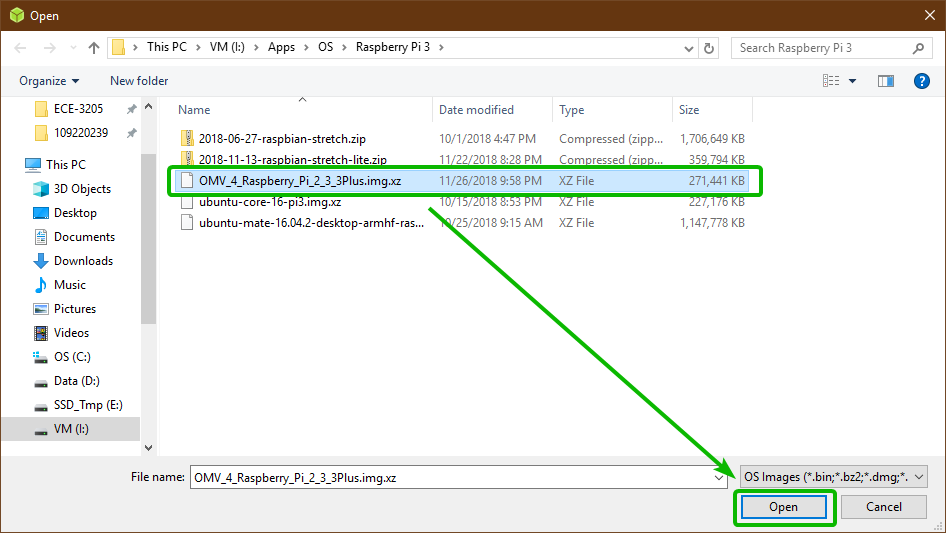946x533 pixels.
Task: Click file icon of ubuntu-mate file
Action: pos(187,223)
